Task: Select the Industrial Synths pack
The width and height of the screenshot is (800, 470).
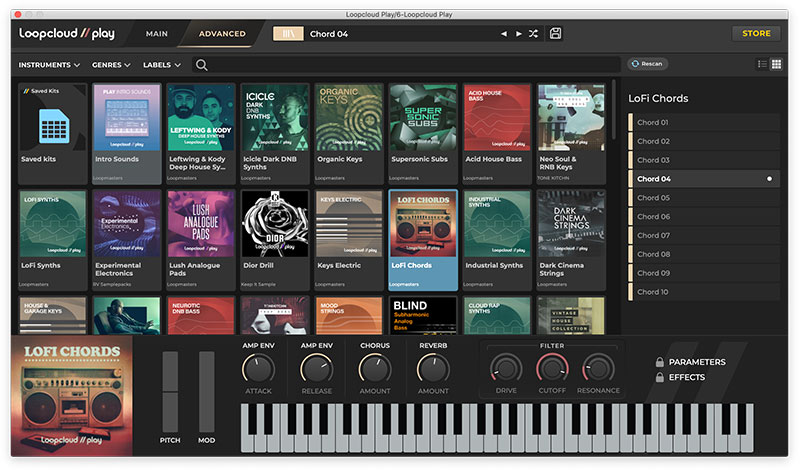Action: click(x=497, y=240)
